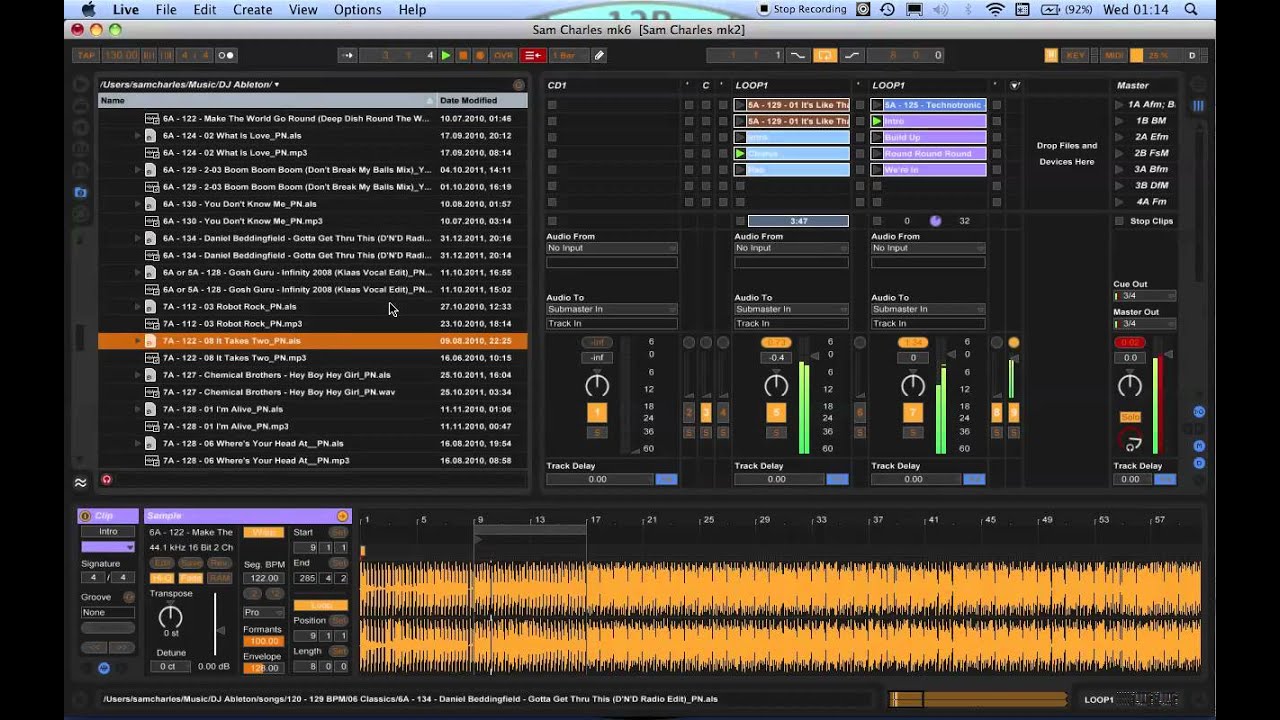Screen dimensions: 1280x720
Task: Click the Follow arrow button
Action: (347, 55)
